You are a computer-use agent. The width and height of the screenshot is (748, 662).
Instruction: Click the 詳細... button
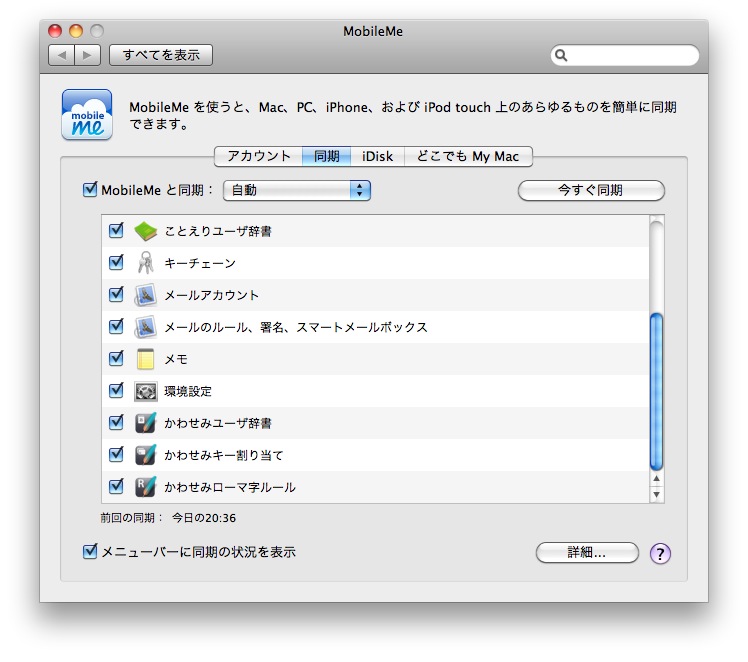[587, 553]
